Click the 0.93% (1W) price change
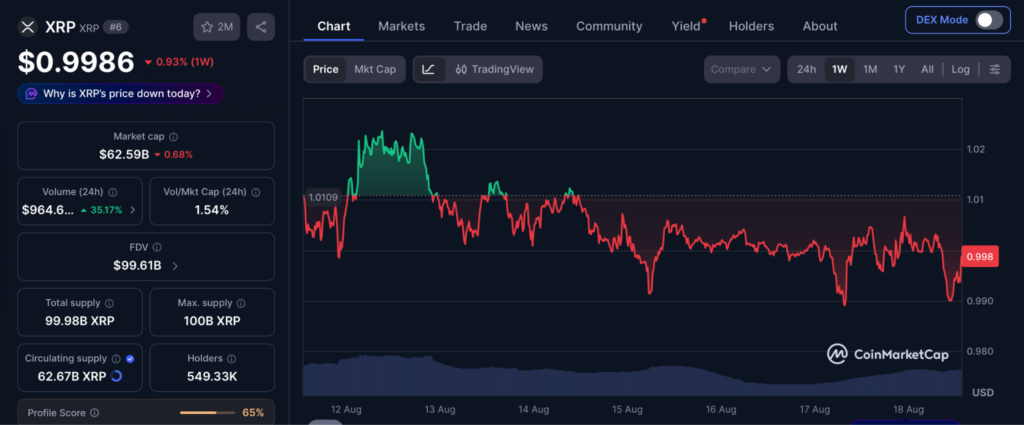1024x425 pixels. click(x=179, y=62)
